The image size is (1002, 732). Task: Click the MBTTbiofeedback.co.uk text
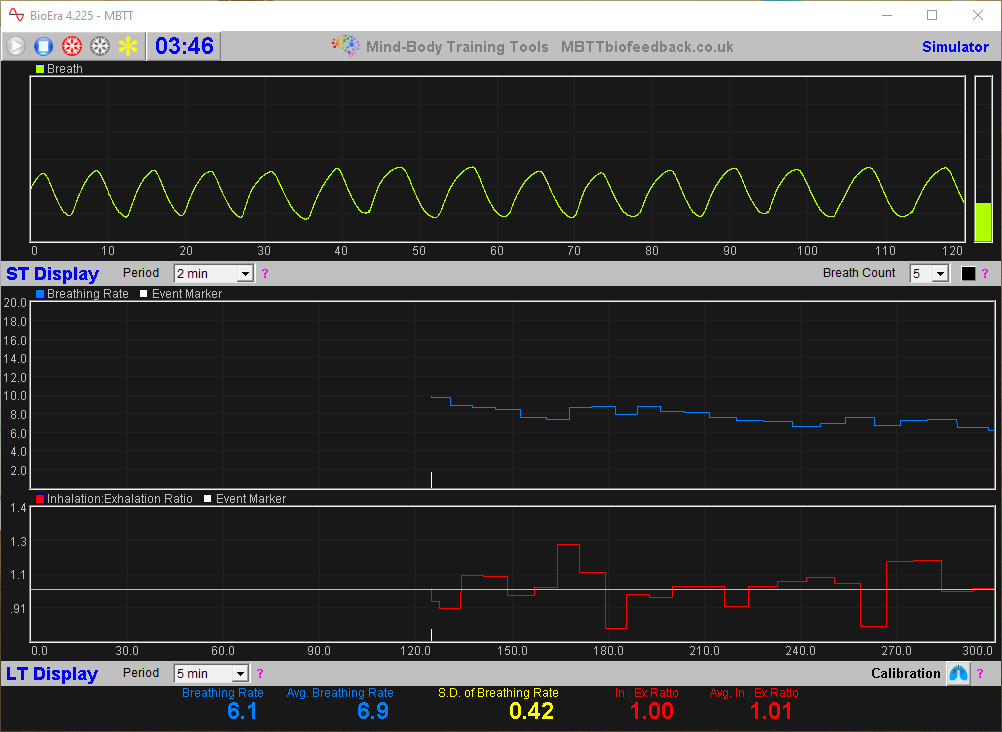coord(646,46)
